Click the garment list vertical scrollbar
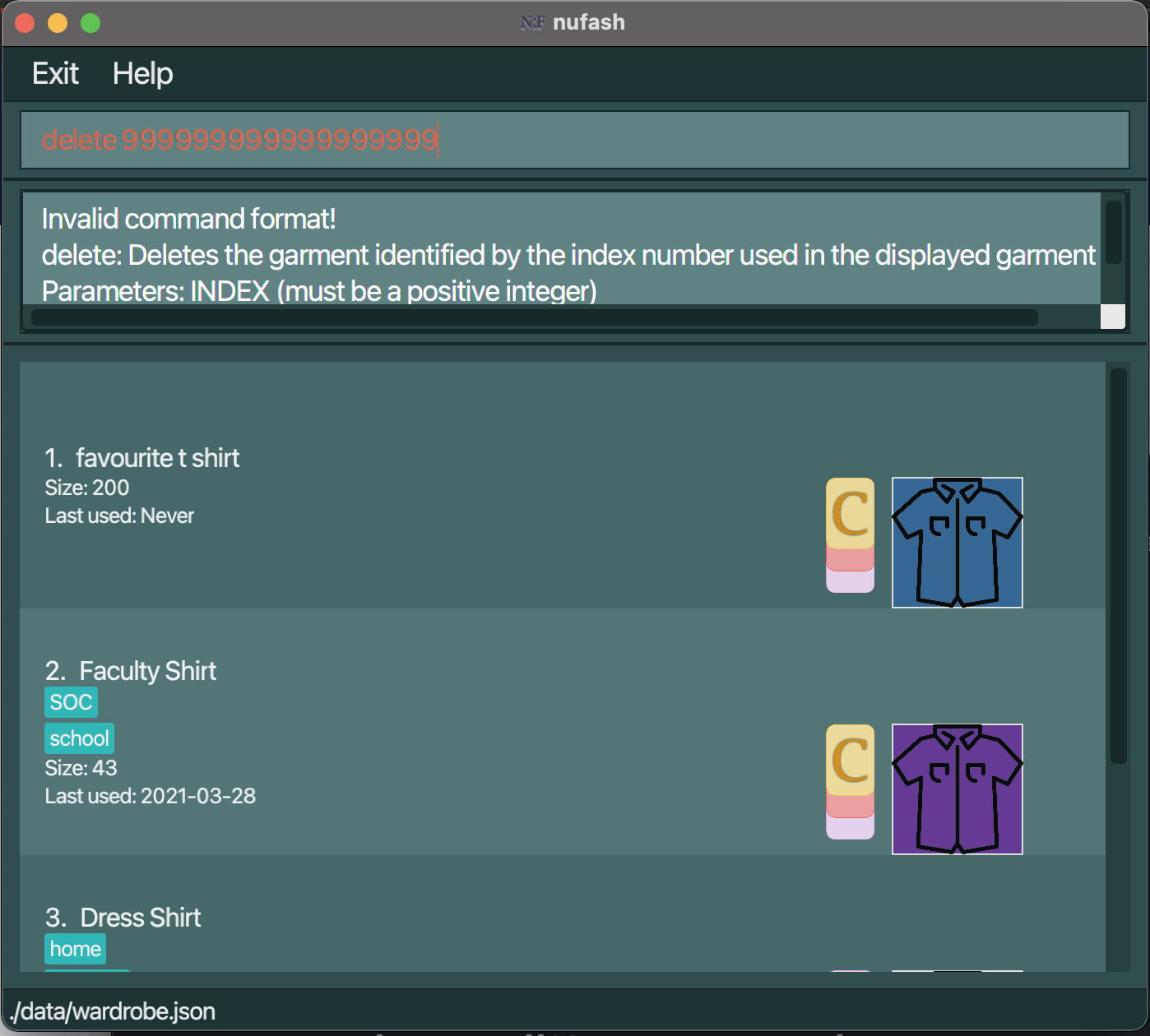The image size is (1150, 1036). 1119,566
